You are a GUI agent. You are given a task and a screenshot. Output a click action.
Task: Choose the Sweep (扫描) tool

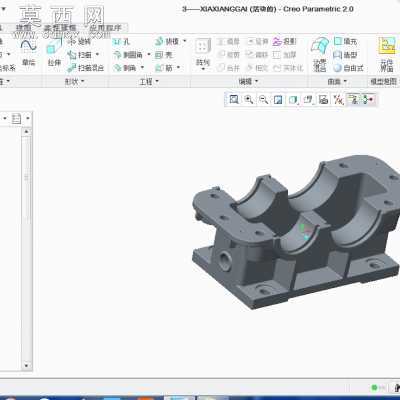coord(80,55)
